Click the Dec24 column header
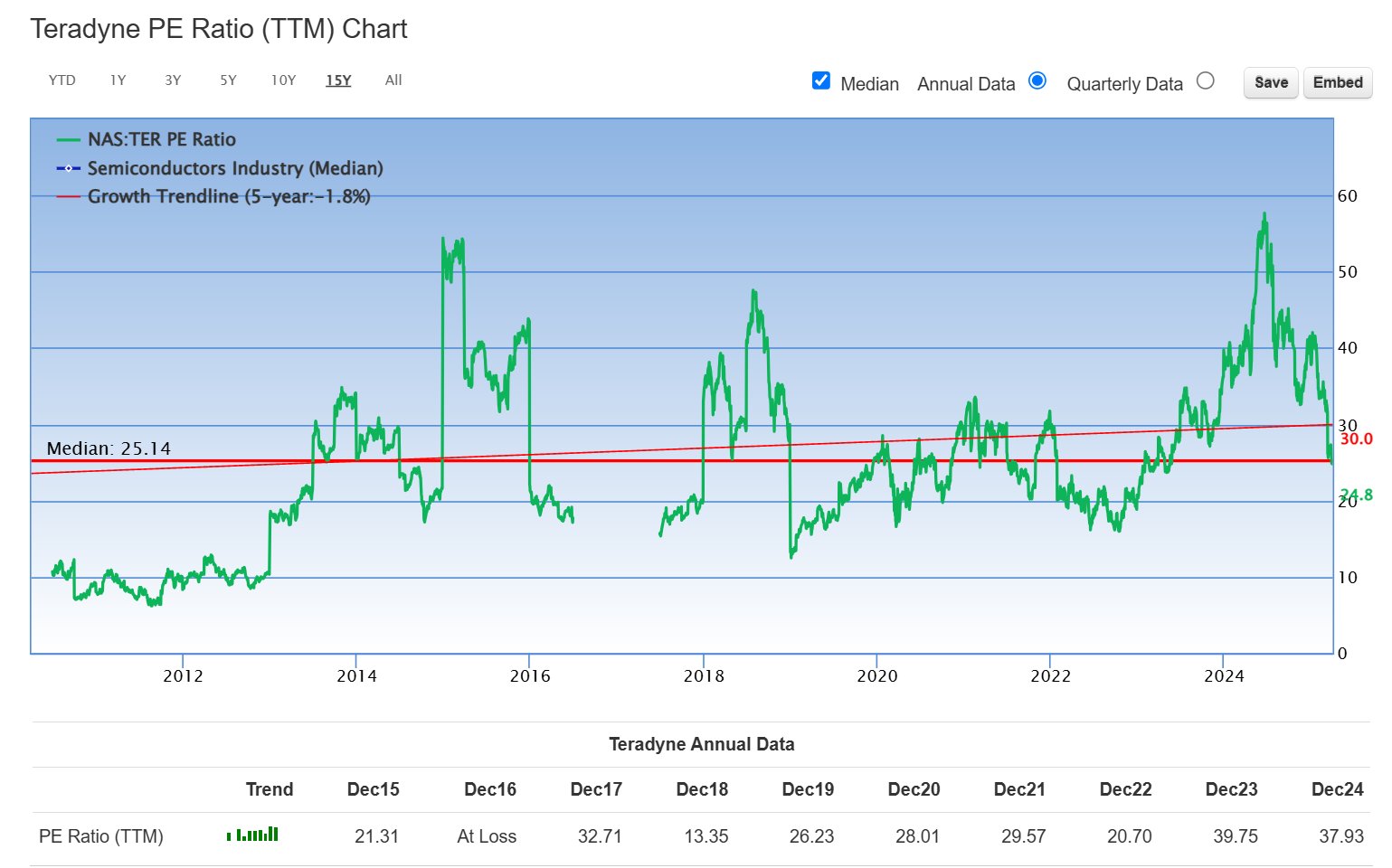This screenshot has width=1392, height=868. (x=1337, y=789)
